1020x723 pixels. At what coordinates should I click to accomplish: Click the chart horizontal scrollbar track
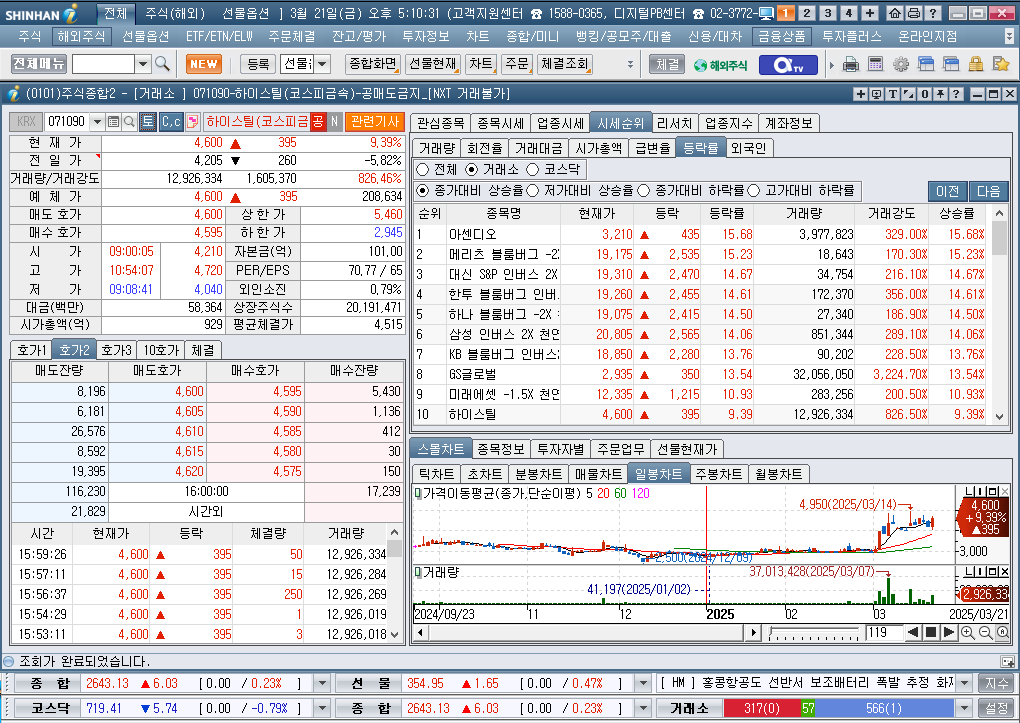[x=587, y=633]
